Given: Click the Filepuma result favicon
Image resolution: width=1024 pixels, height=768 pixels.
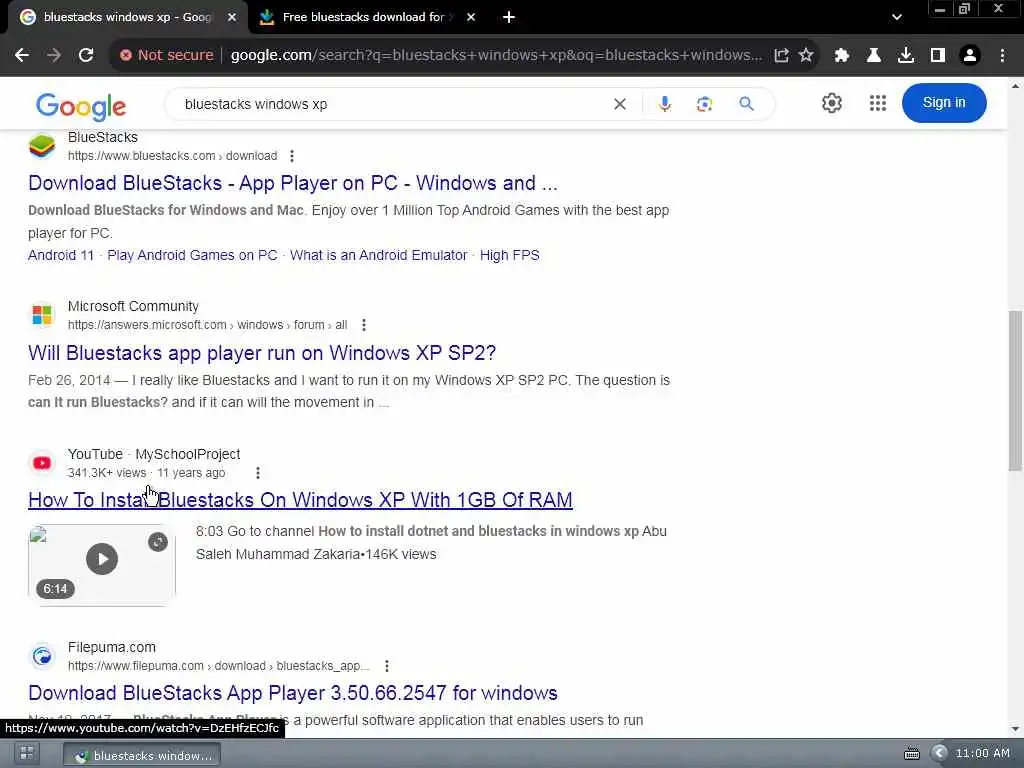Looking at the screenshot, I should pyautogui.click(x=42, y=656).
